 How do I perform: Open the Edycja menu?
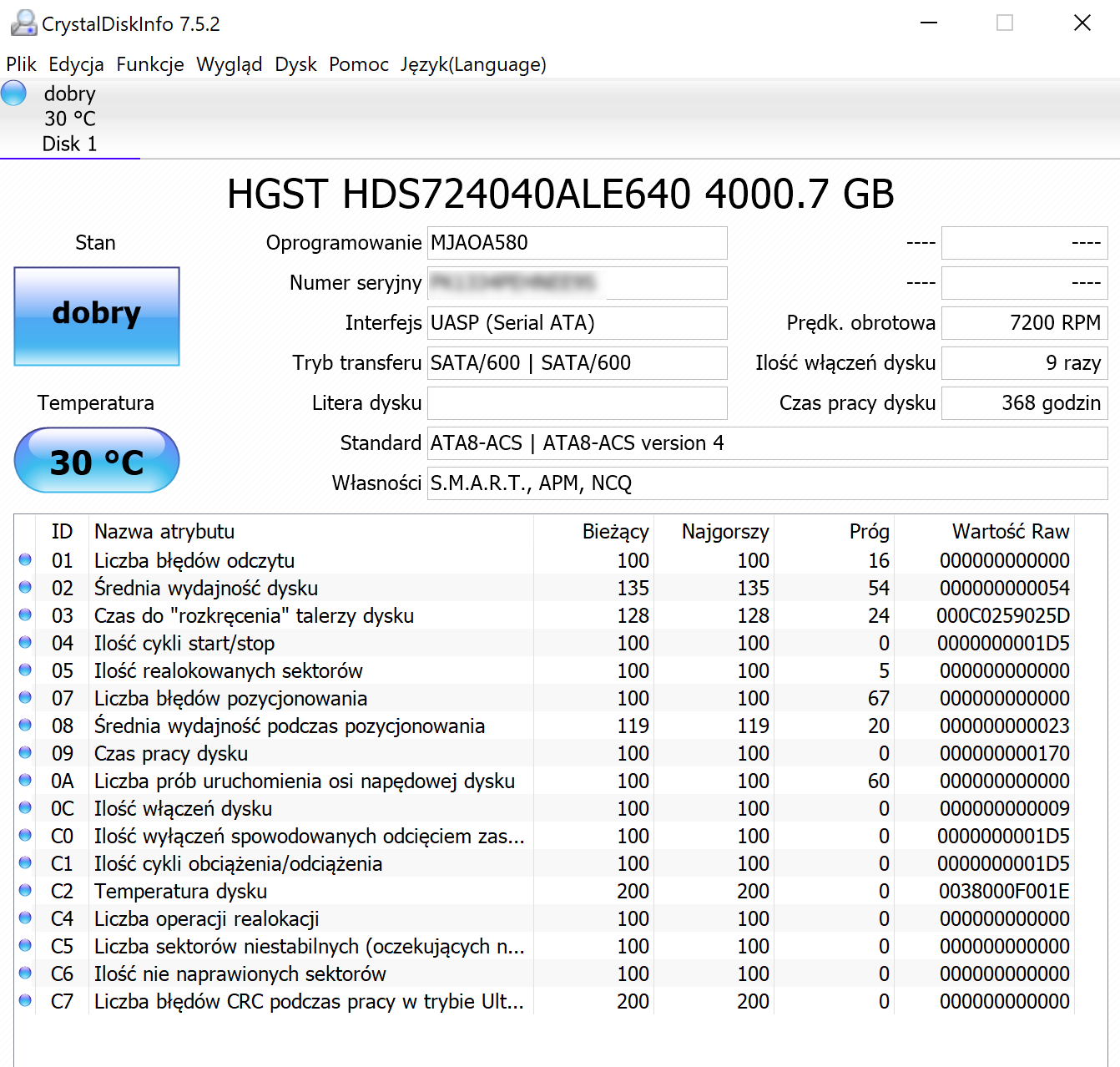coord(77,64)
